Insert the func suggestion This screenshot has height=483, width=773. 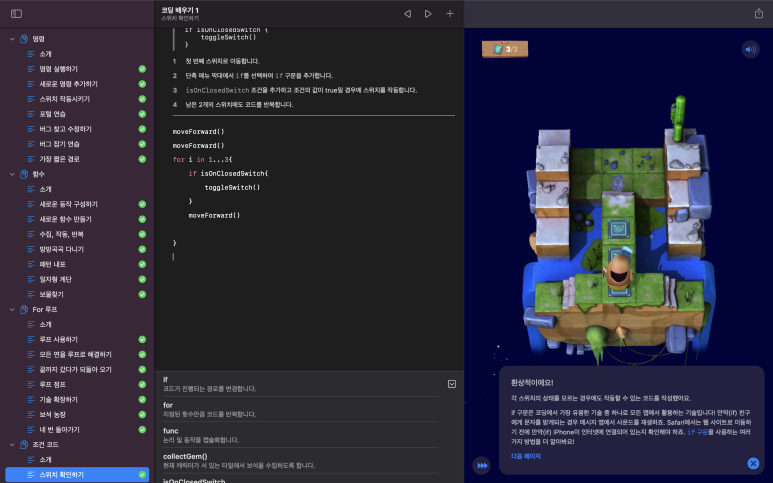tap(300, 435)
